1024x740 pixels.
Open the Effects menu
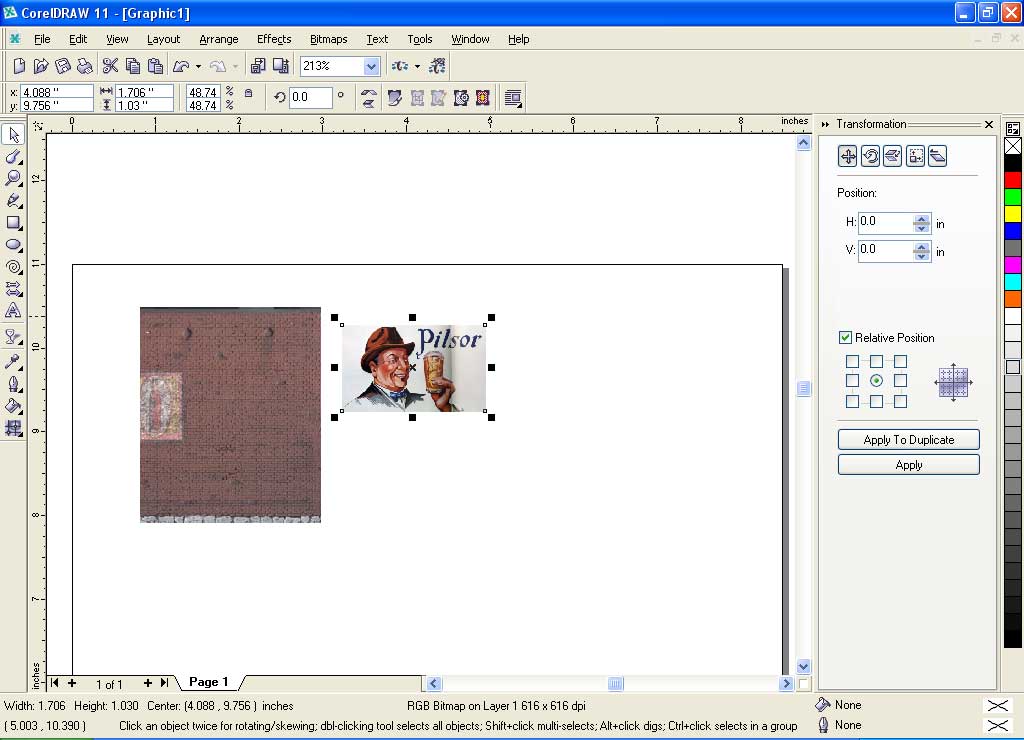[x=273, y=39]
